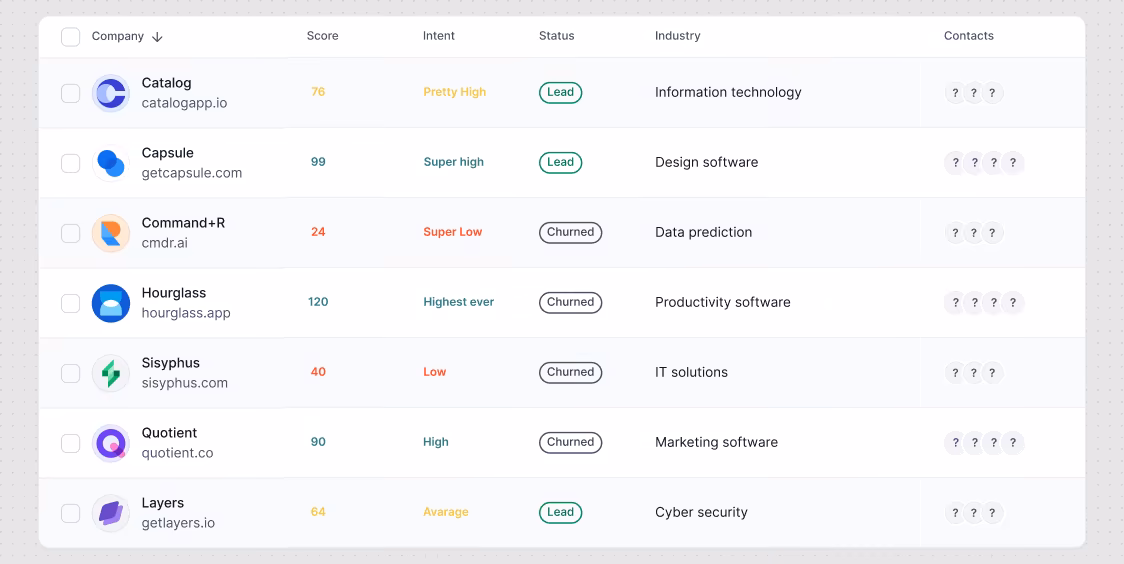Click the last contact avatar for Hourglass
The height and width of the screenshot is (564, 1124).
pyautogui.click(x=1012, y=303)
